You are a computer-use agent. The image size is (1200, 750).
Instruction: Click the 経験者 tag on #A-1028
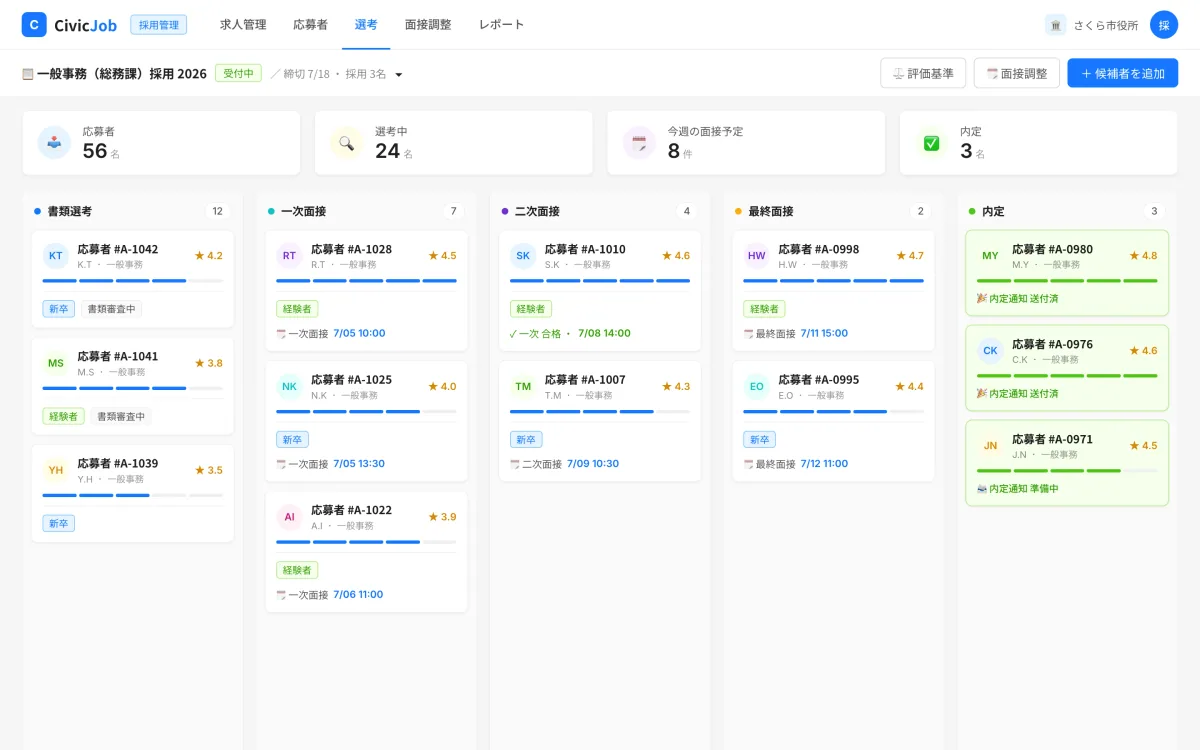pos(297,309)
